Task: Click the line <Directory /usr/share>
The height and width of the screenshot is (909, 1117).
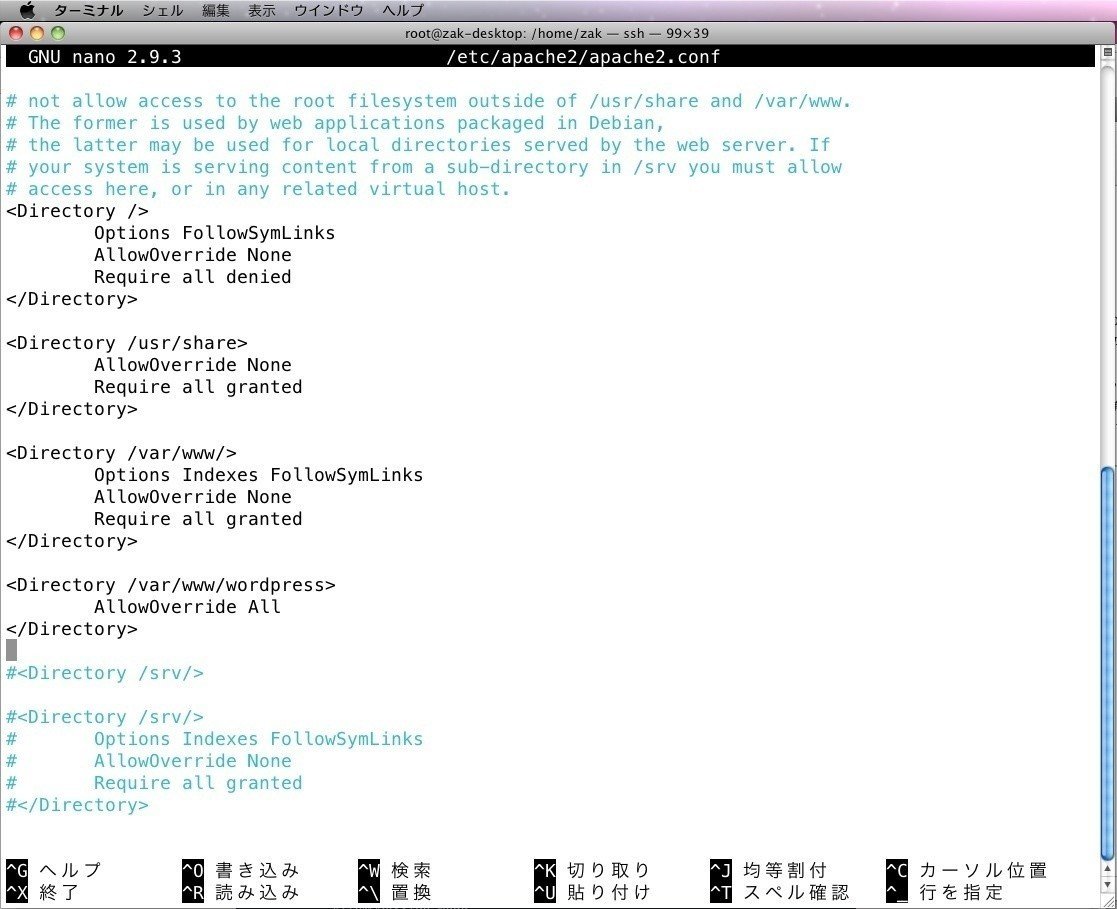Action: (x=127, y=343)
